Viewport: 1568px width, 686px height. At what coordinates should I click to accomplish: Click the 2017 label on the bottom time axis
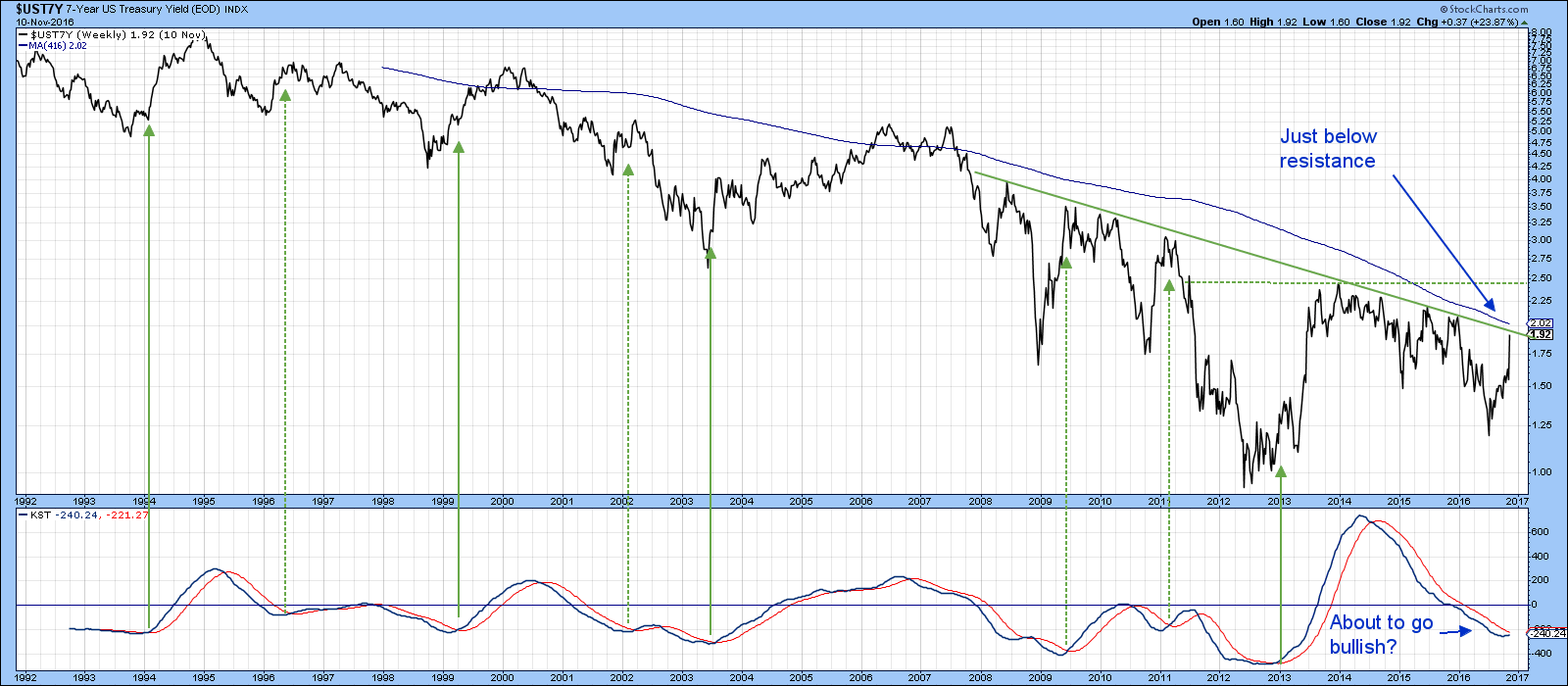[1517, 677]
